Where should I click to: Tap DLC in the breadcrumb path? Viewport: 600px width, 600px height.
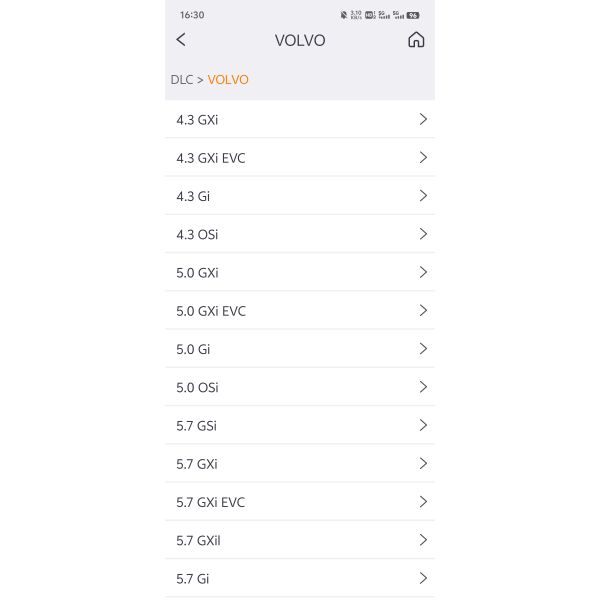tap(181, 80)
